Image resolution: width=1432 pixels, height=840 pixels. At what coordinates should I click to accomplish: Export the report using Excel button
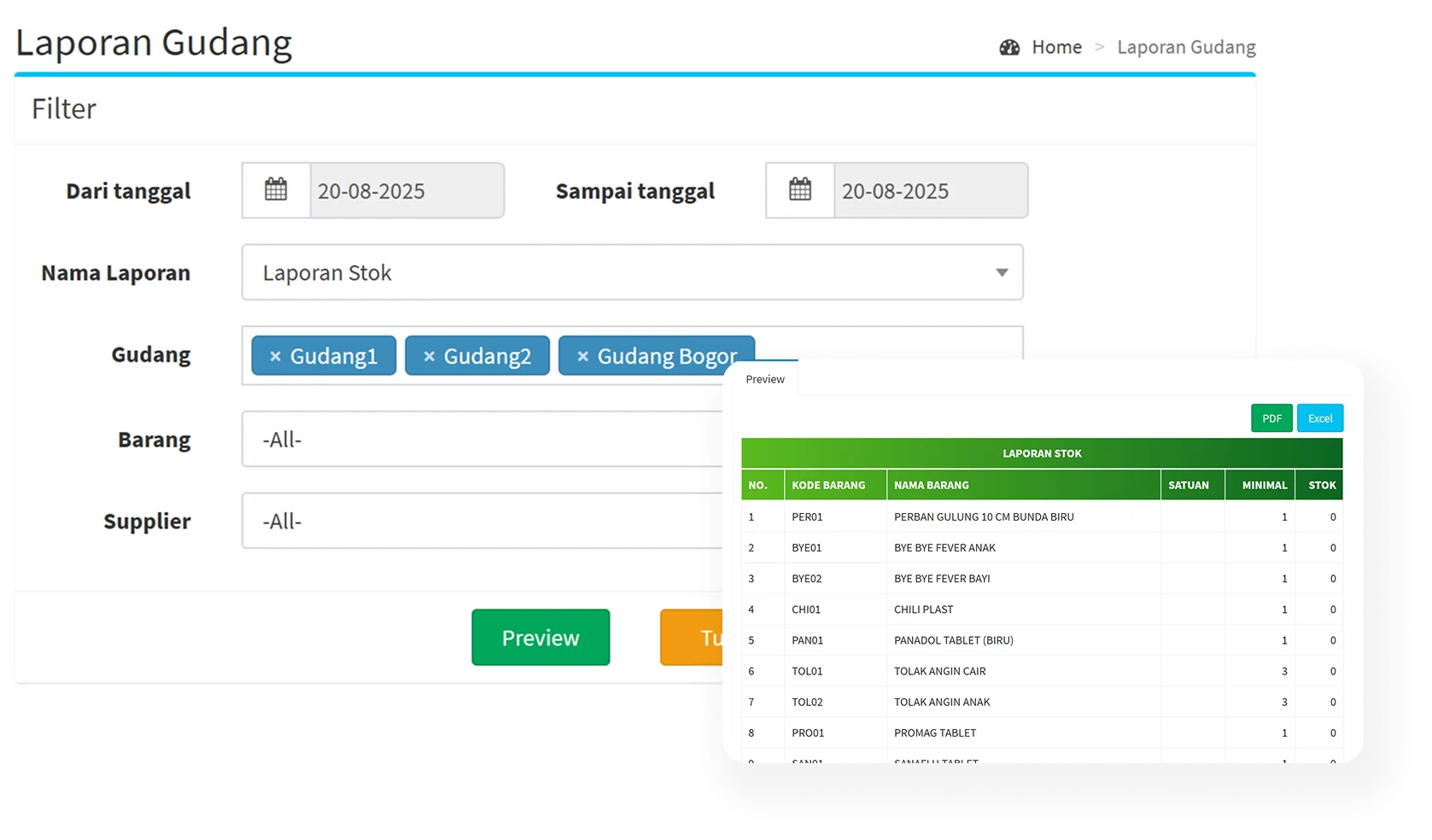tap(1320, 418)
